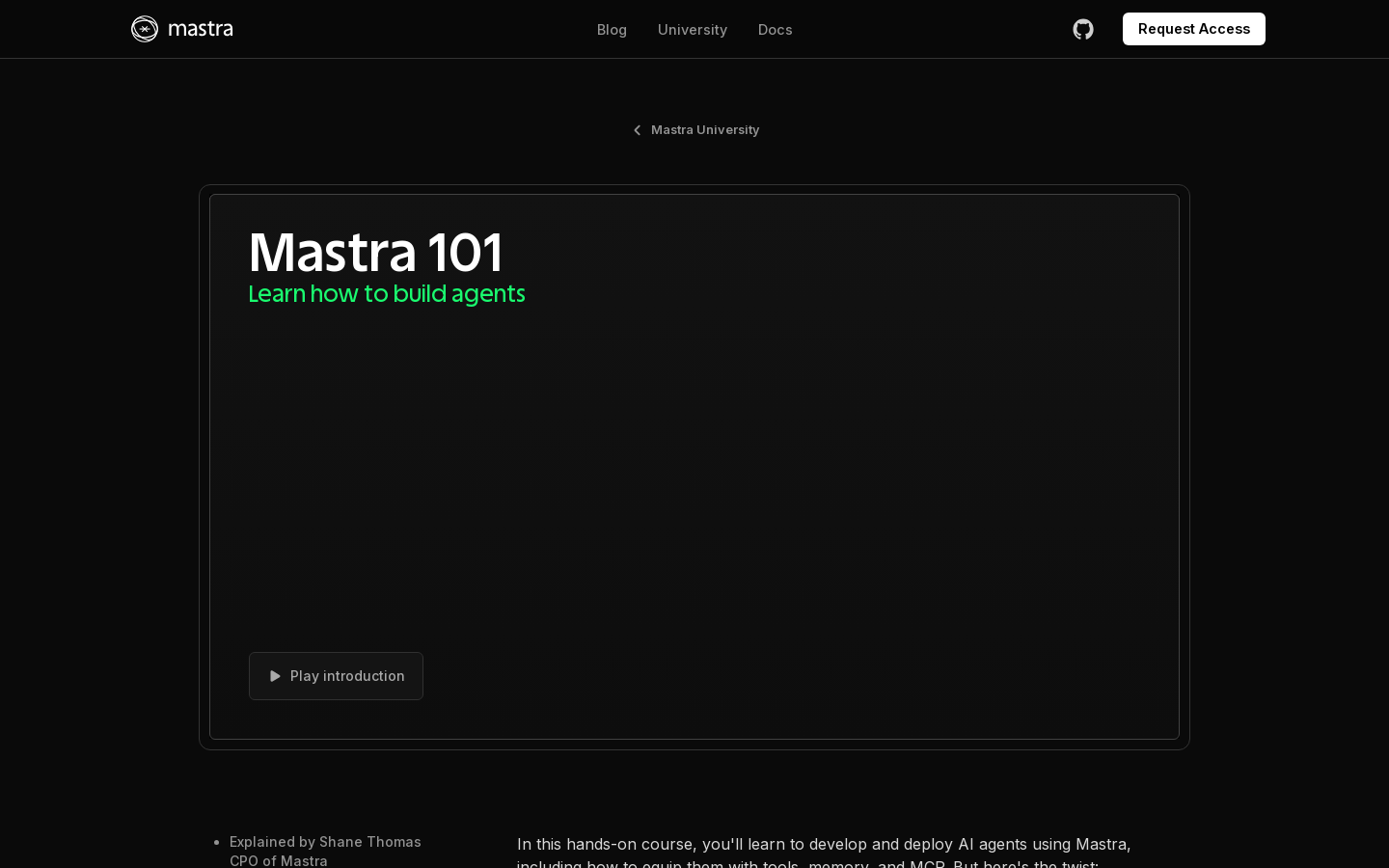Click Explained by Shane Thomas text
The width and height of the screenshot is (1389, 868).
click(x=325, y=842)
